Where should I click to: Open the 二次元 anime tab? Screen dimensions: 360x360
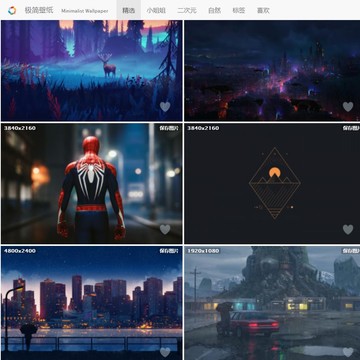coord(187,10)
